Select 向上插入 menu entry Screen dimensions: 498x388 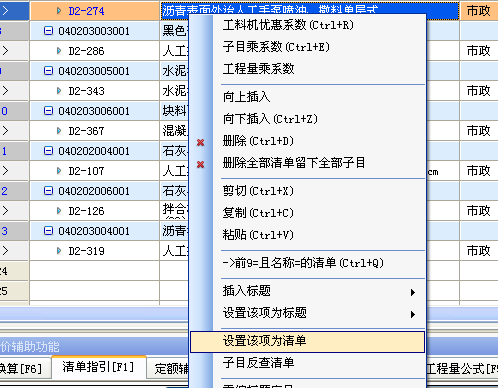(307, 97)
